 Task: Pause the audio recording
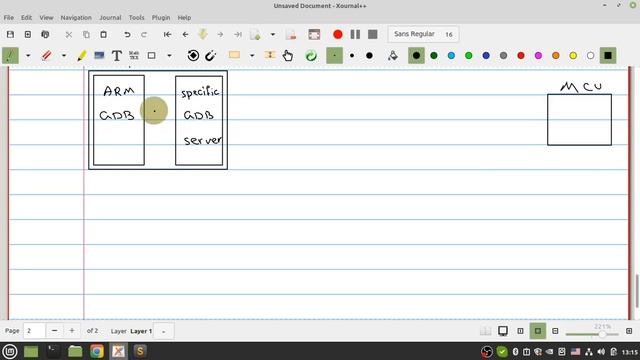355,34
